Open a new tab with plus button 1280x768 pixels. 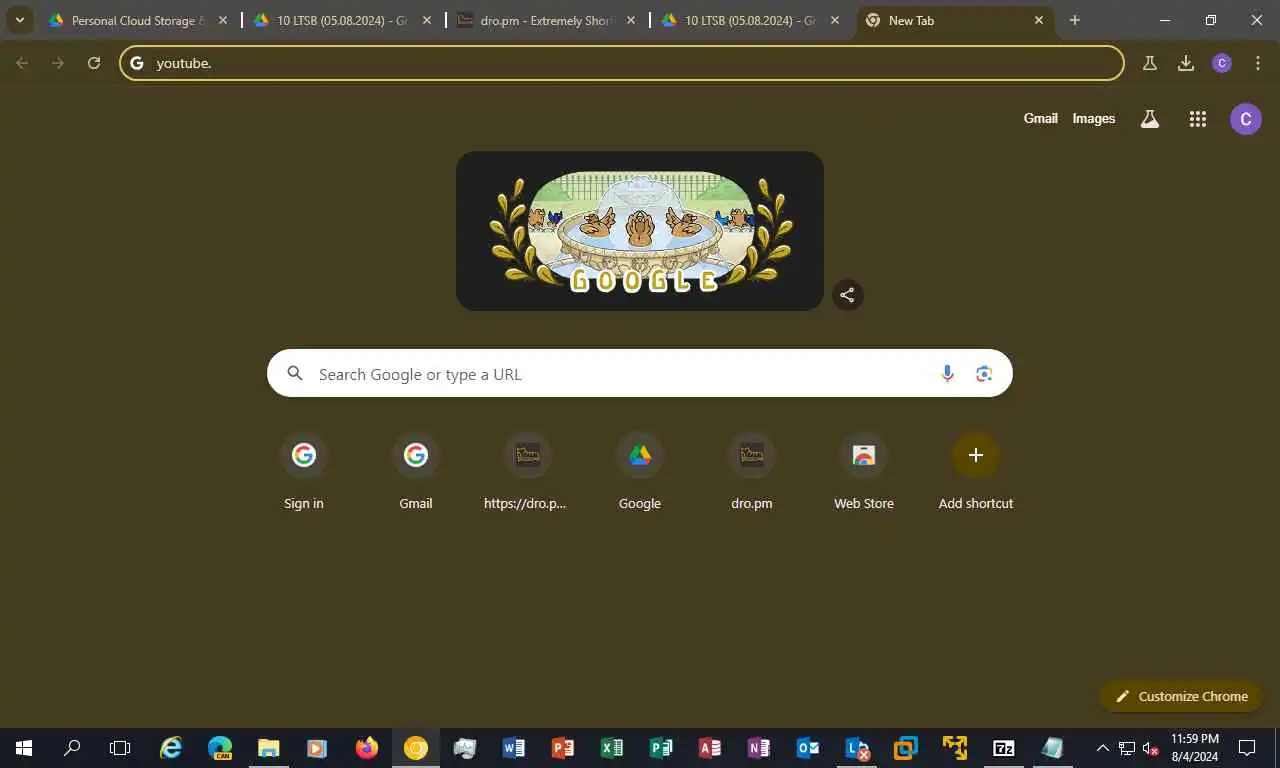coord(1075,20)
